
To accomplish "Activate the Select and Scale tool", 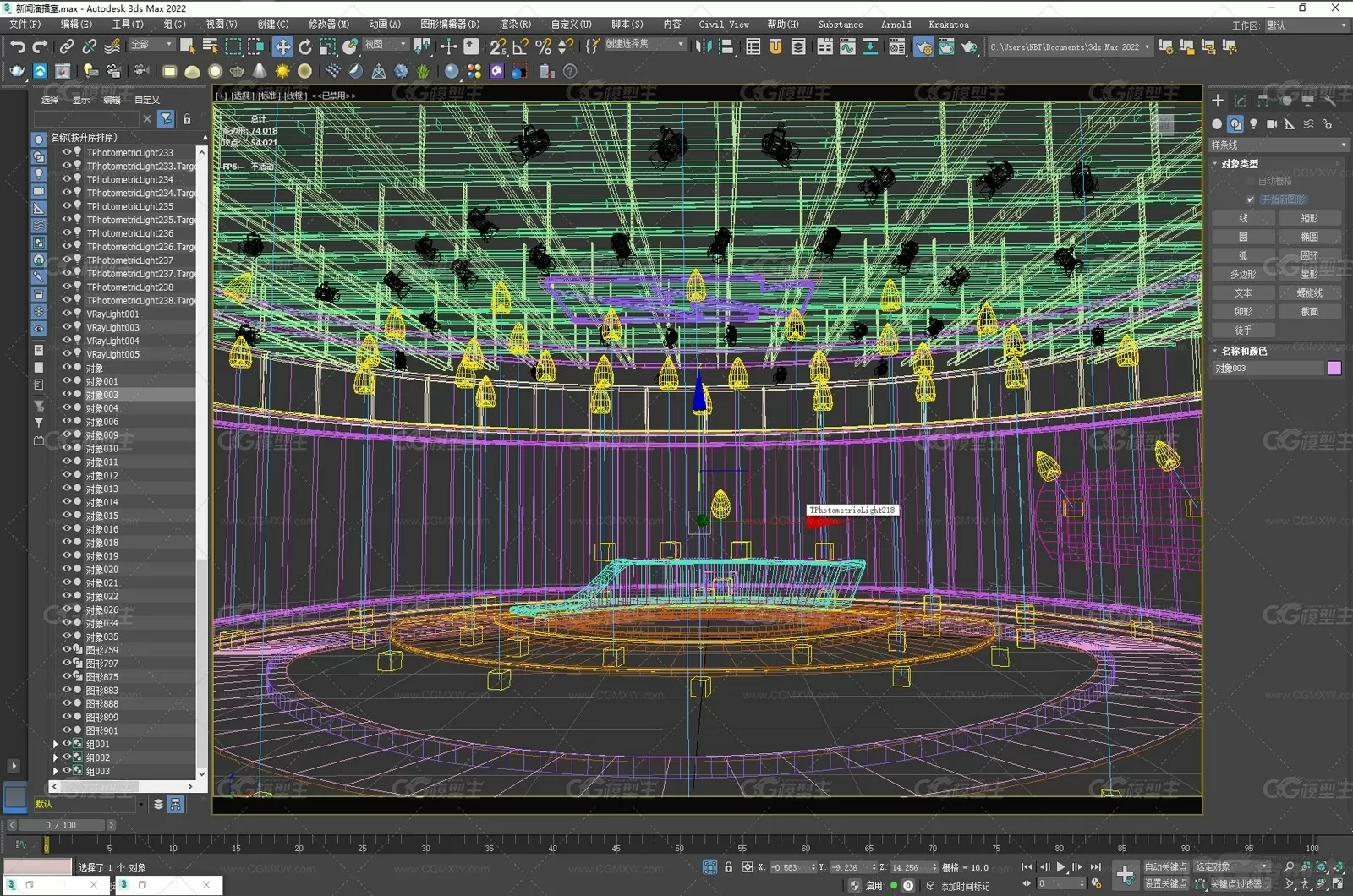I will tap(328, 46).
